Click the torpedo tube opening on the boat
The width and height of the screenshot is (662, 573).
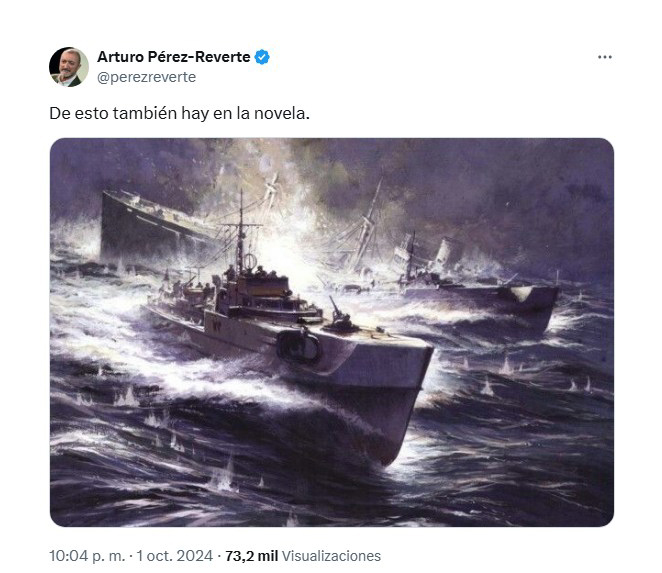click(299, 346)
